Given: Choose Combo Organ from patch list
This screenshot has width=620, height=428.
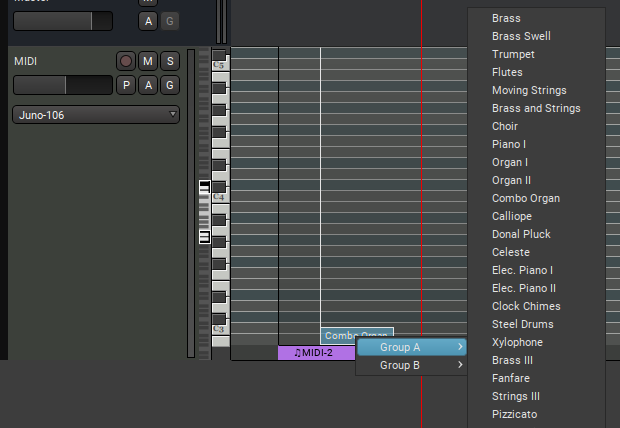Looking at the screenshot, I should coord(525,198).
